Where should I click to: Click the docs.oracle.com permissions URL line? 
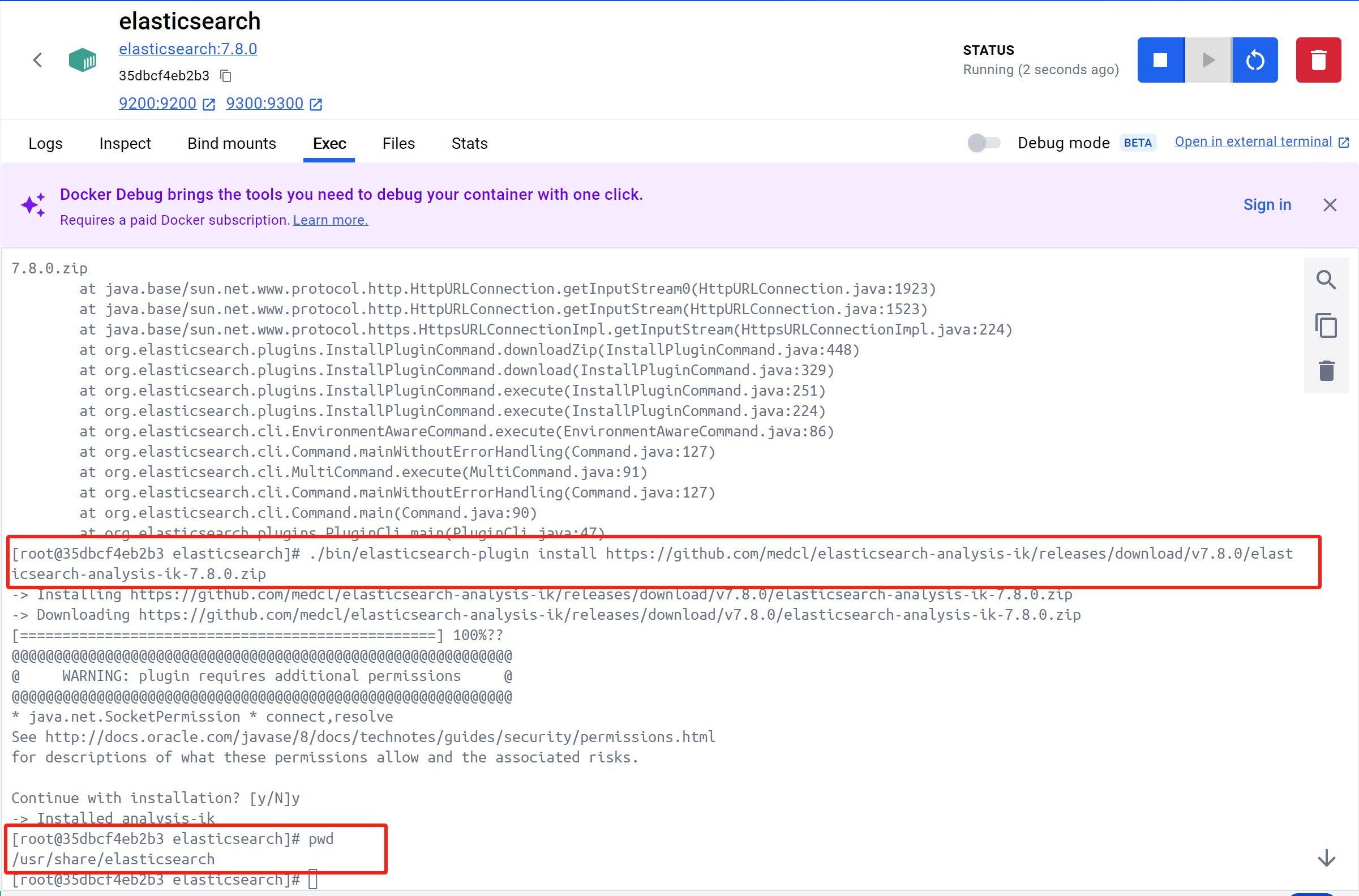pos(363,737)
